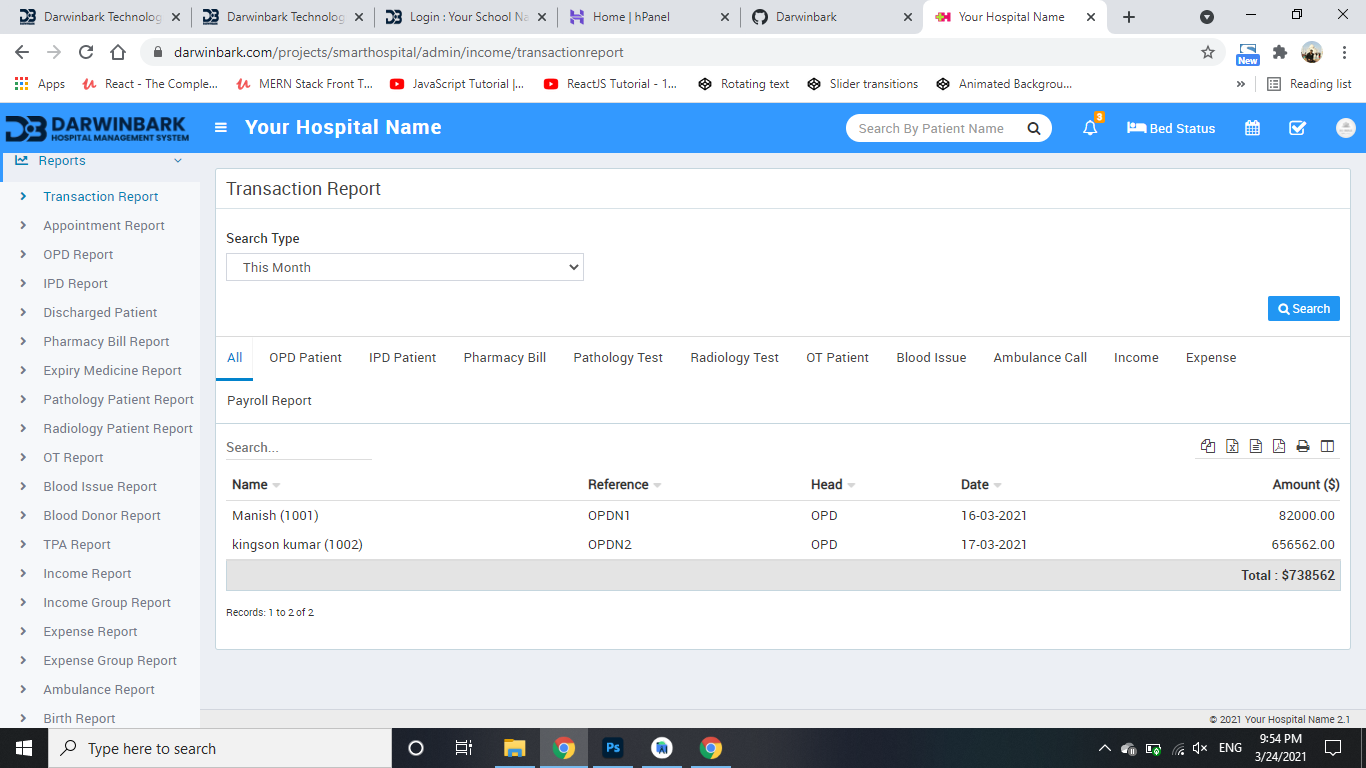Copy table data with the copy icon
This screenshot has height=768, width=1366.
point(1208,447)
